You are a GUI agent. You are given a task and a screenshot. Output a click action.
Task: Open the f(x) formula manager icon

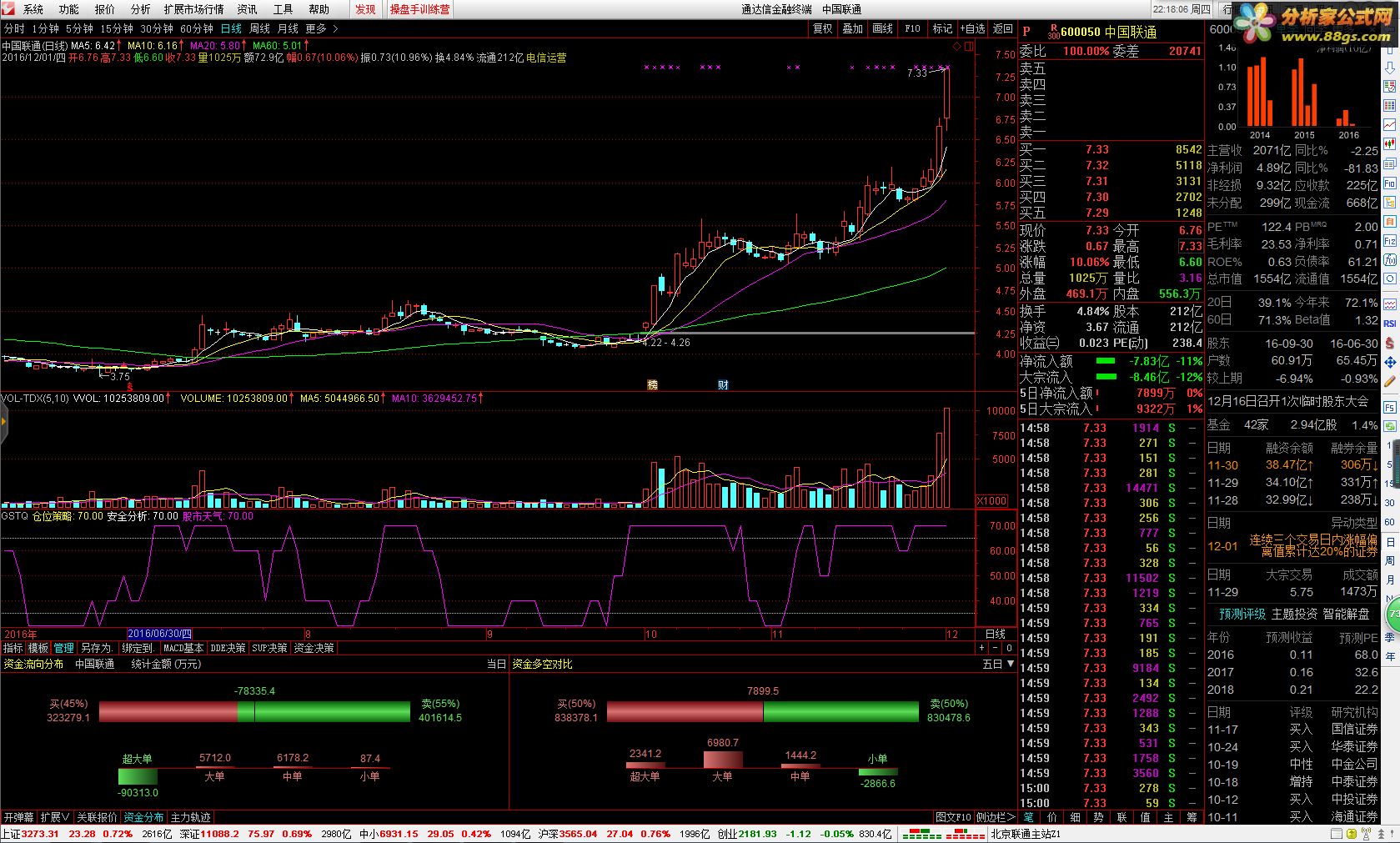(x=1390, y=259)
